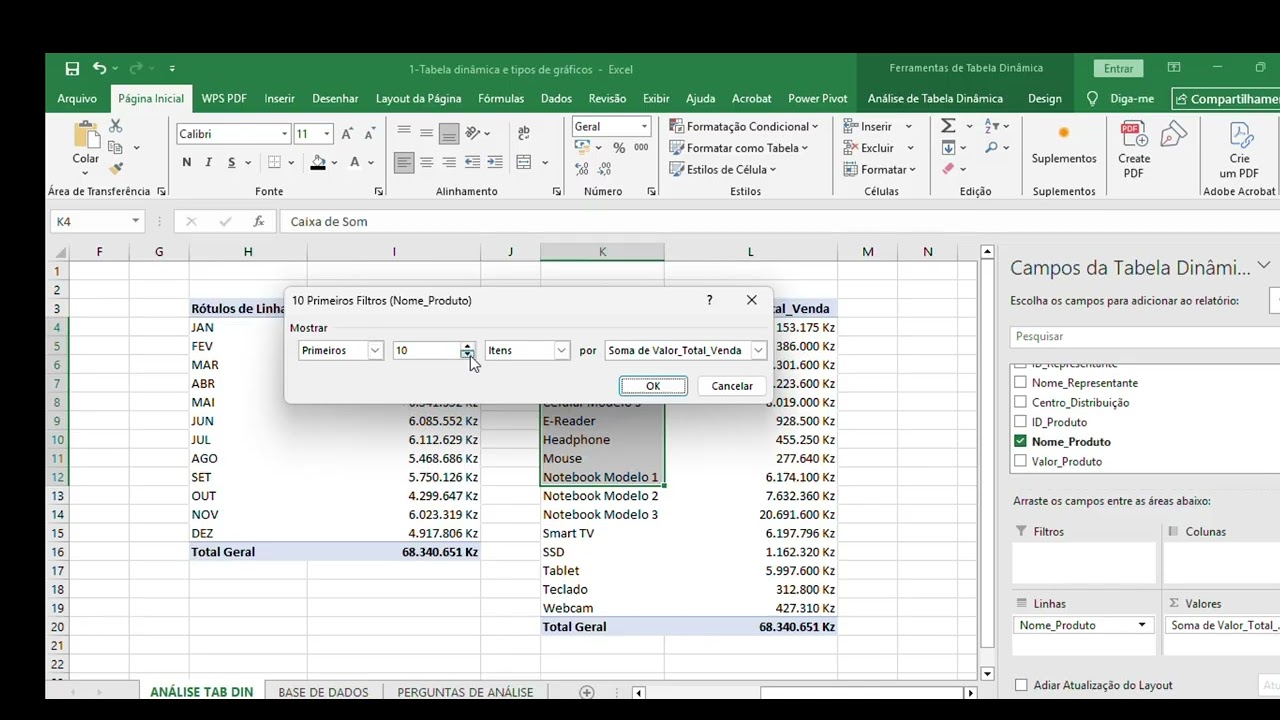Switch to the BASE DE DADOS sheet
Image resolution: width=1280 pixels, height=720 pixels.
(323, 692)
